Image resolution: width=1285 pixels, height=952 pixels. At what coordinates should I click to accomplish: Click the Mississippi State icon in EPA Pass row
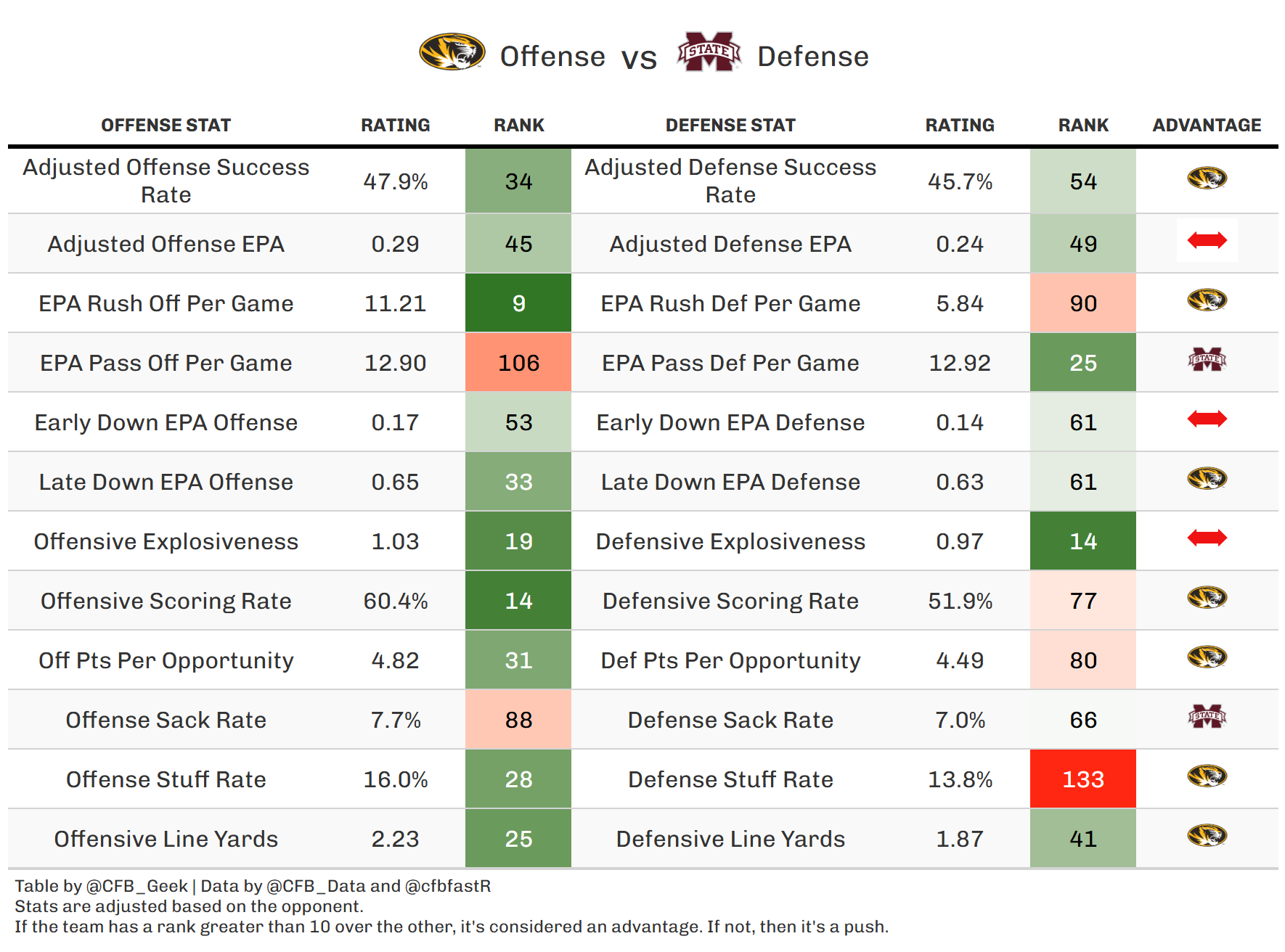[x=1207, y=359]
